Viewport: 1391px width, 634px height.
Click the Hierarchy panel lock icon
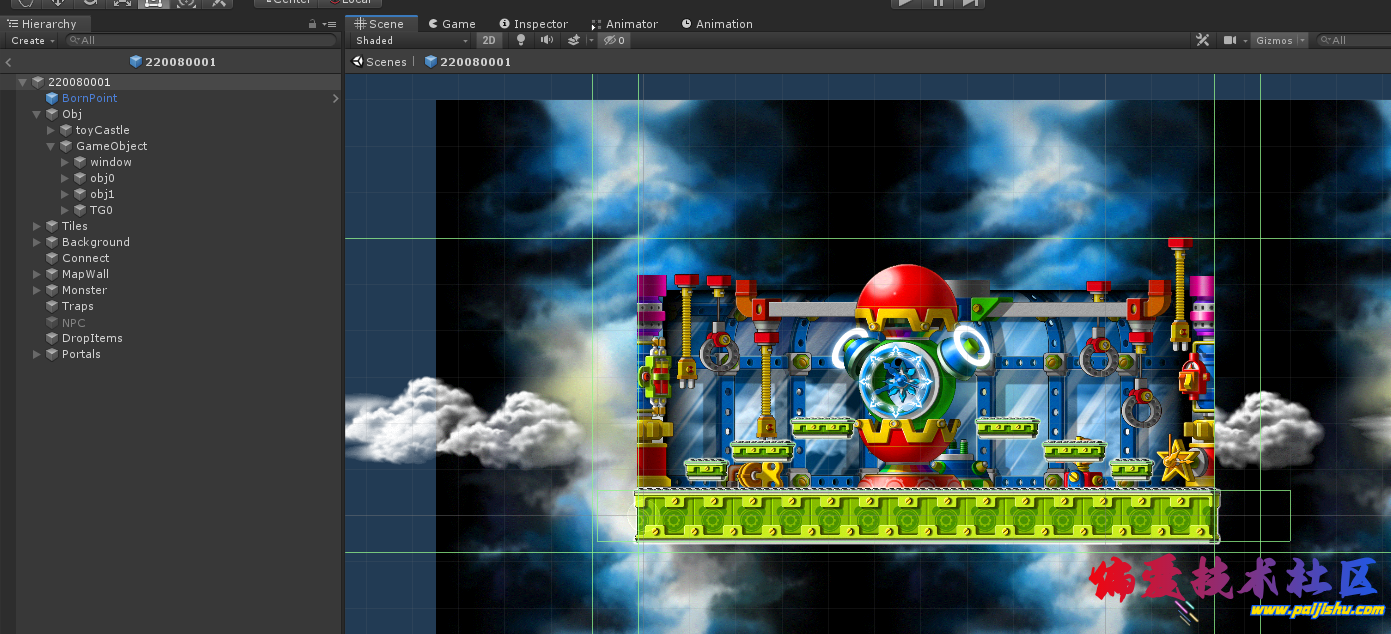coord(312,24)
